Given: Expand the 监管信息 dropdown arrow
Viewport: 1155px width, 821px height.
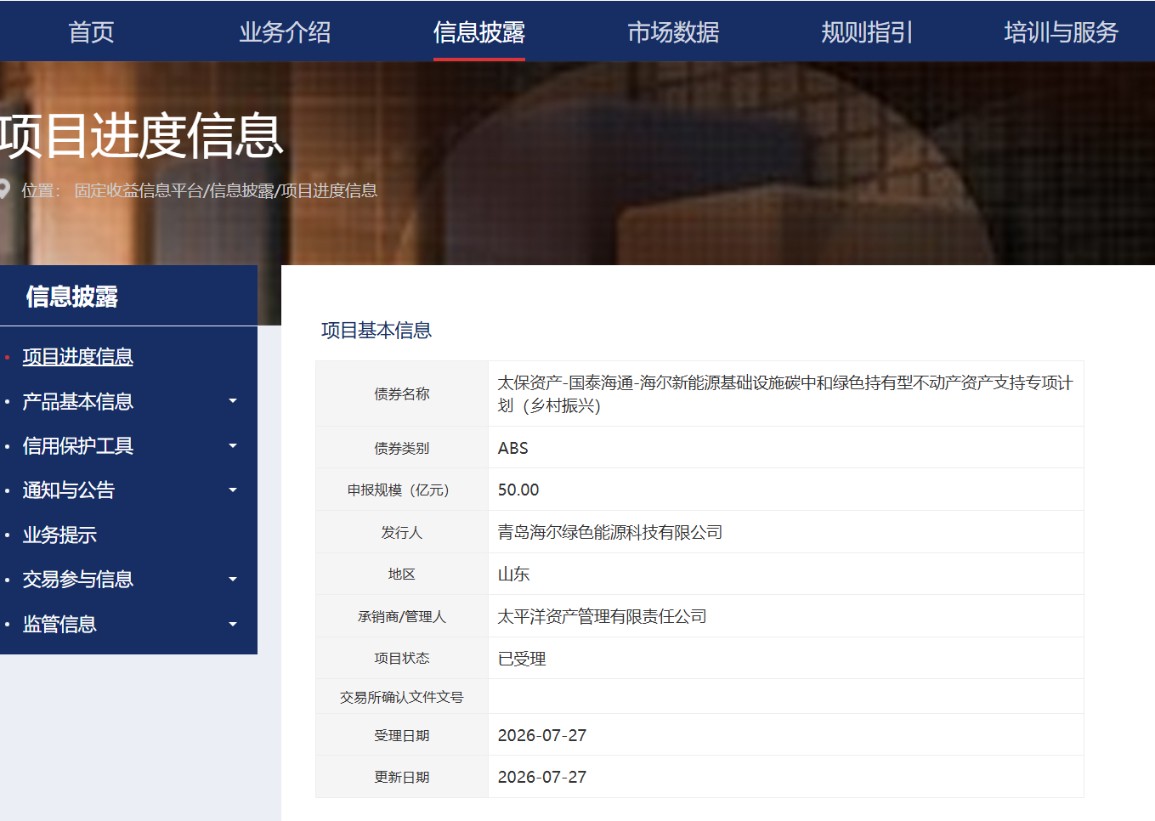Looking at the screenshot, I should (x=233, y=624).
